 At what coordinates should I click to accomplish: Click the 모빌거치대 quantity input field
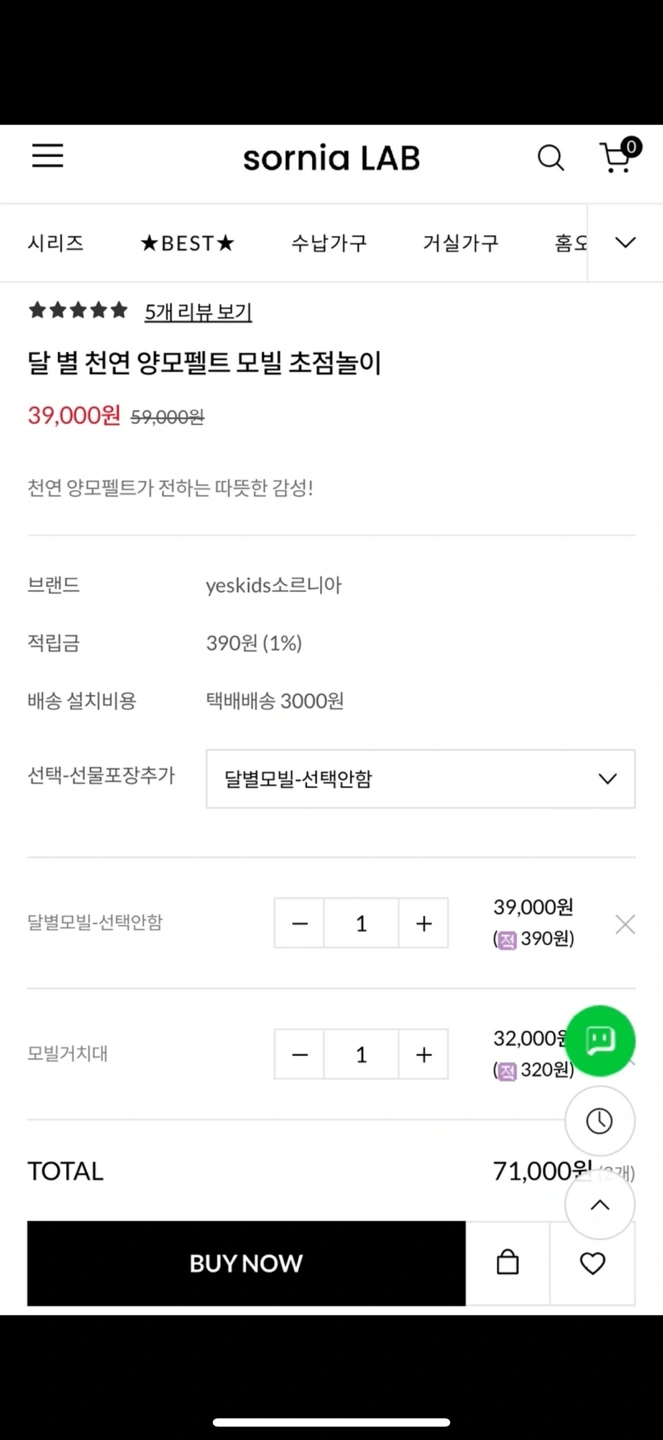pos(361,1055)
